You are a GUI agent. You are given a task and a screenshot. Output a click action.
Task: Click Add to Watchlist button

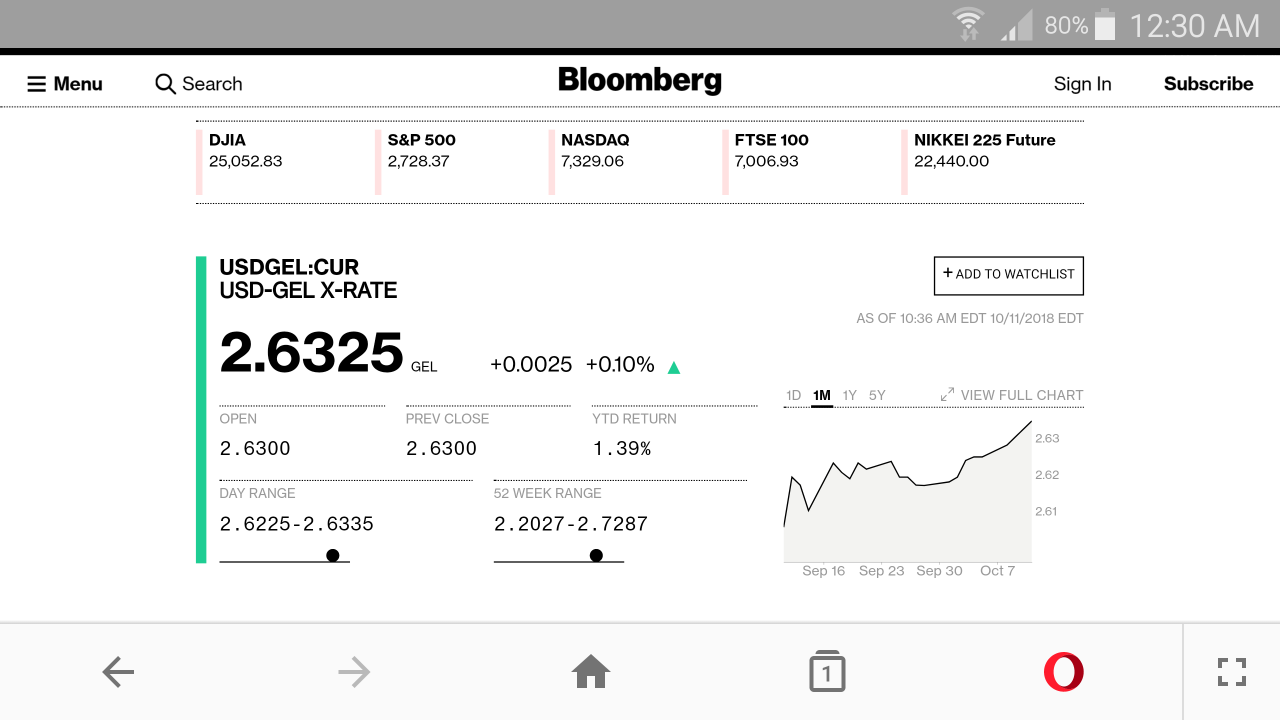click(1008, 275)
